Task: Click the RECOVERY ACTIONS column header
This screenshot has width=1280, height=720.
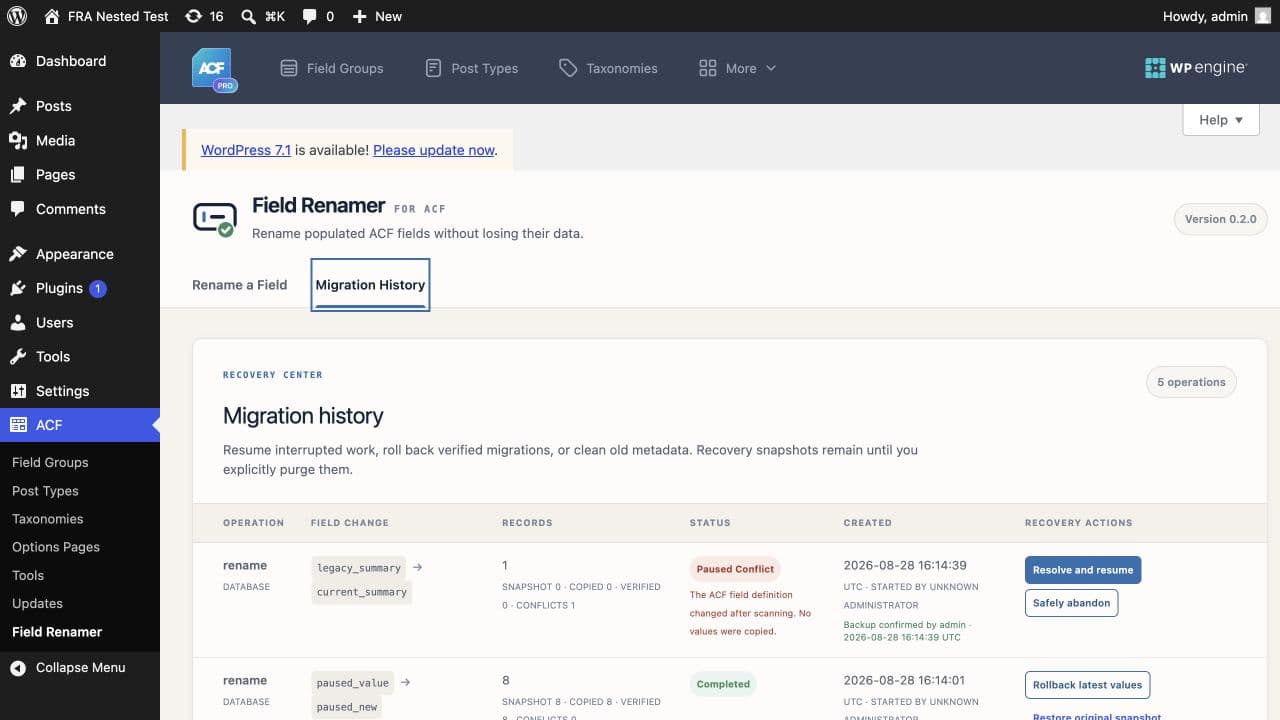Action: tap(1078, 523)
